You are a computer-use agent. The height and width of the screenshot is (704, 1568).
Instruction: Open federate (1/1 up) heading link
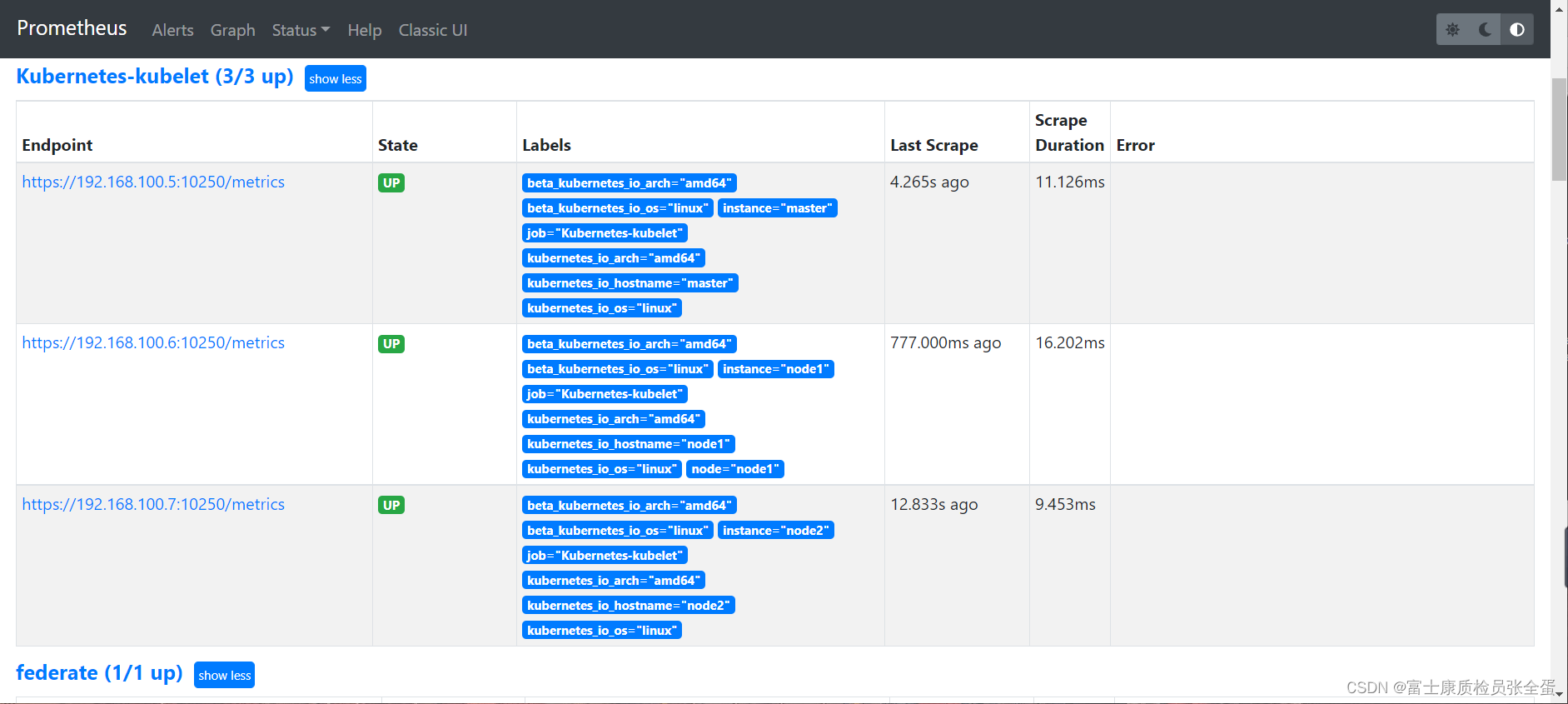[100, 673]
